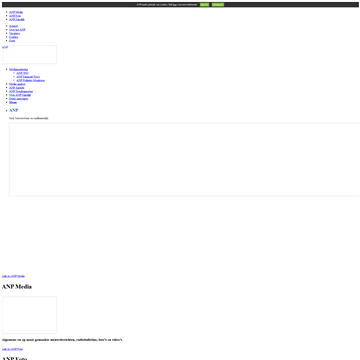Viewport: 360px width, 360px height.
Task: Open the Mediamonitoring menu item
Action: pyautogui.click(x=19, y=69)
